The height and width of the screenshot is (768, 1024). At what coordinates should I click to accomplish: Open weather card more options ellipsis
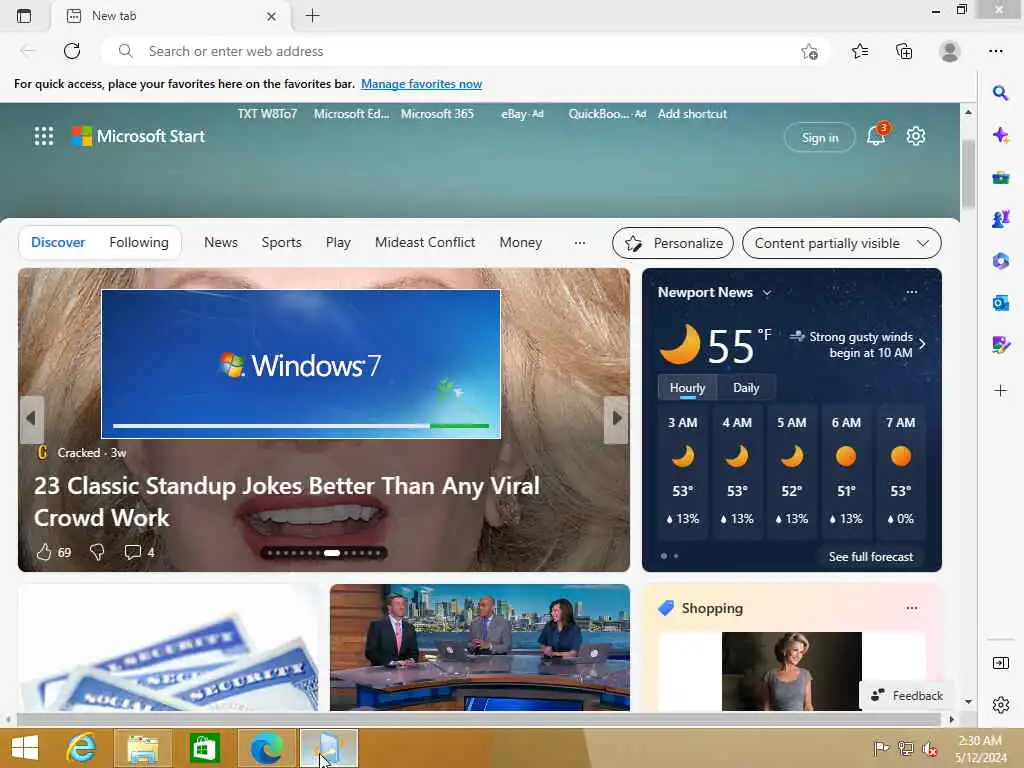912,292
